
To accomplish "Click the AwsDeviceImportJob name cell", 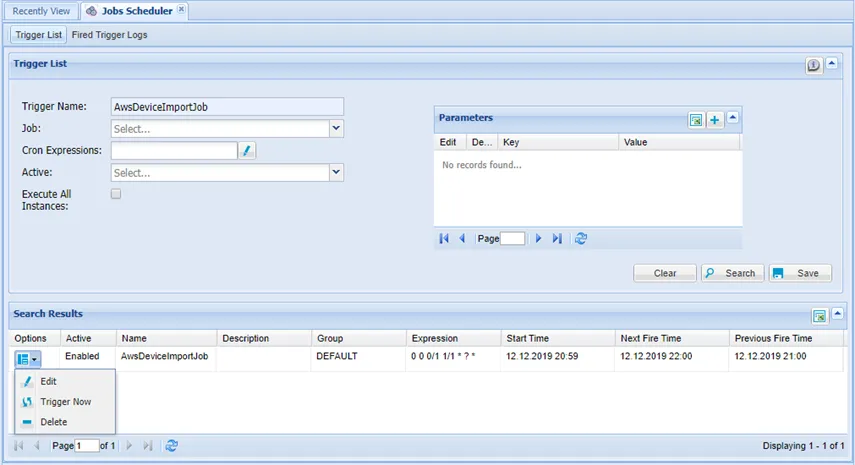I will pos(164,356).
